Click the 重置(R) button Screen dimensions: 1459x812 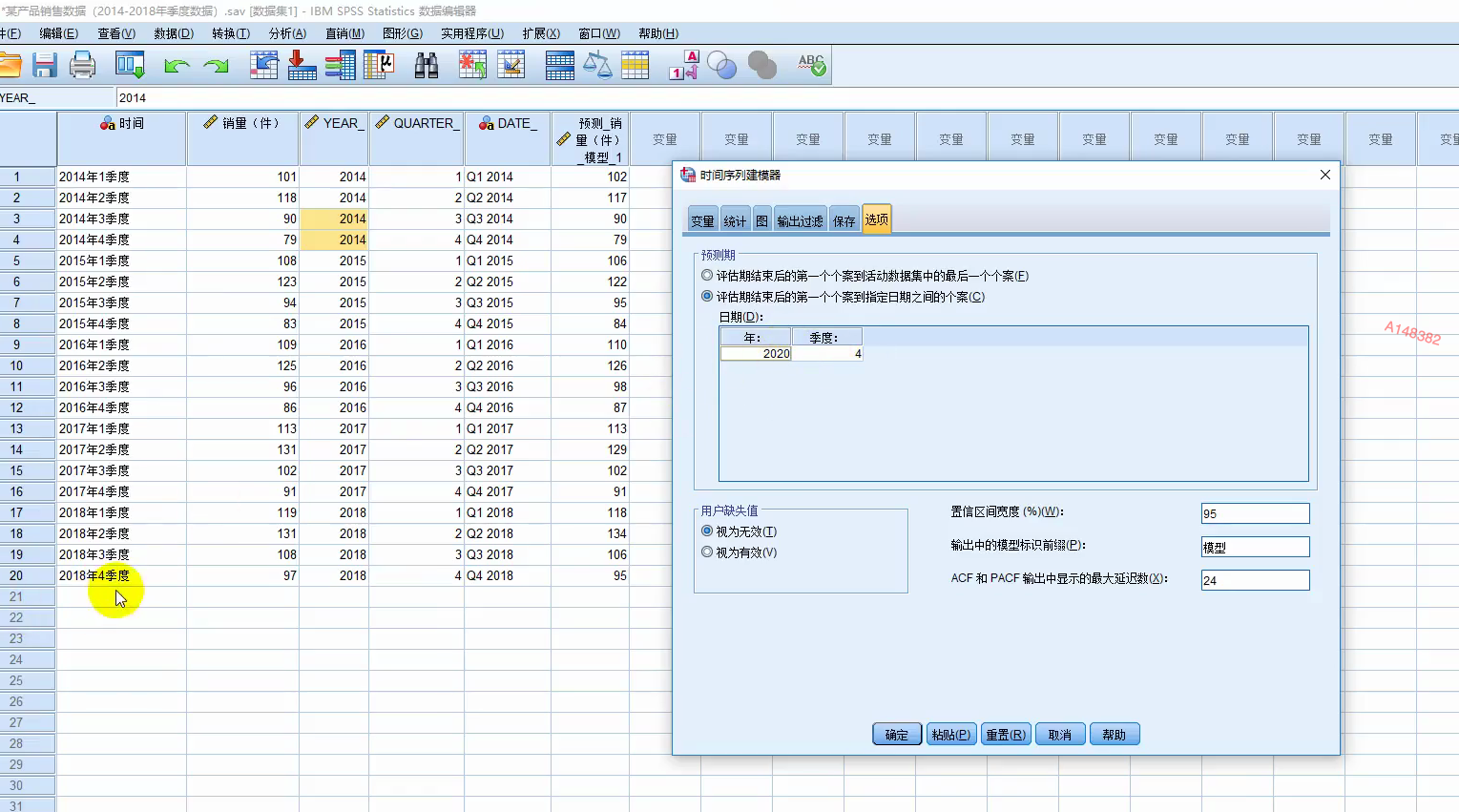1006,735
